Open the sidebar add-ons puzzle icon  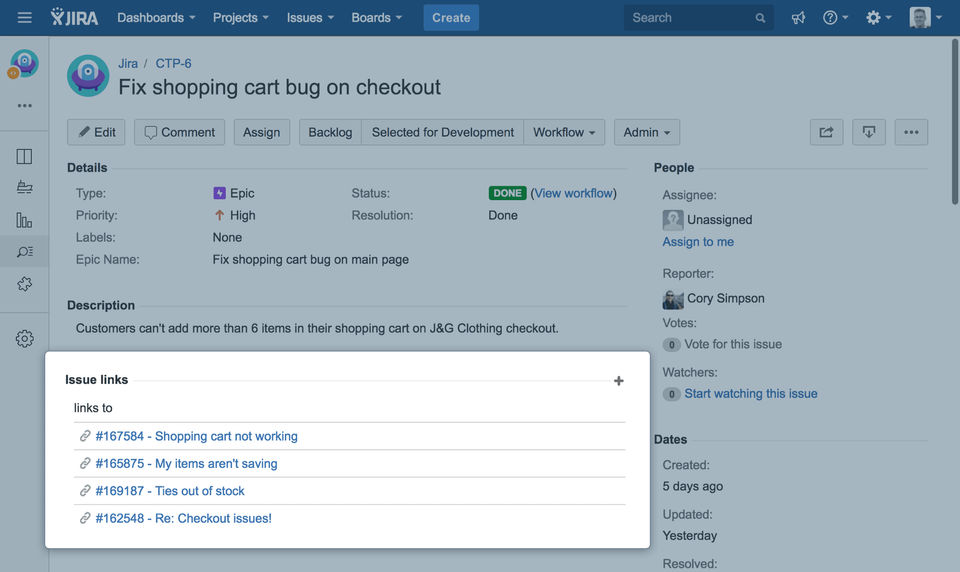tap(25, 284)
